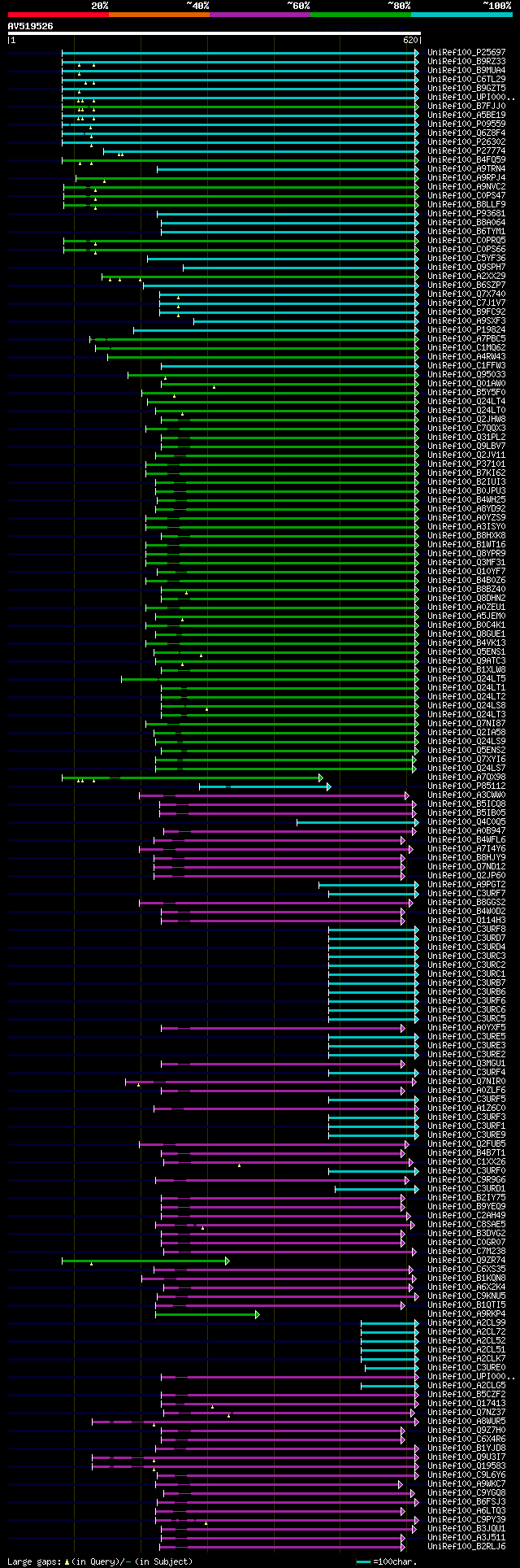Screen dimensions: 520x1568
Task: Open hit UniRef100_P09559
Action: point(466,124)
